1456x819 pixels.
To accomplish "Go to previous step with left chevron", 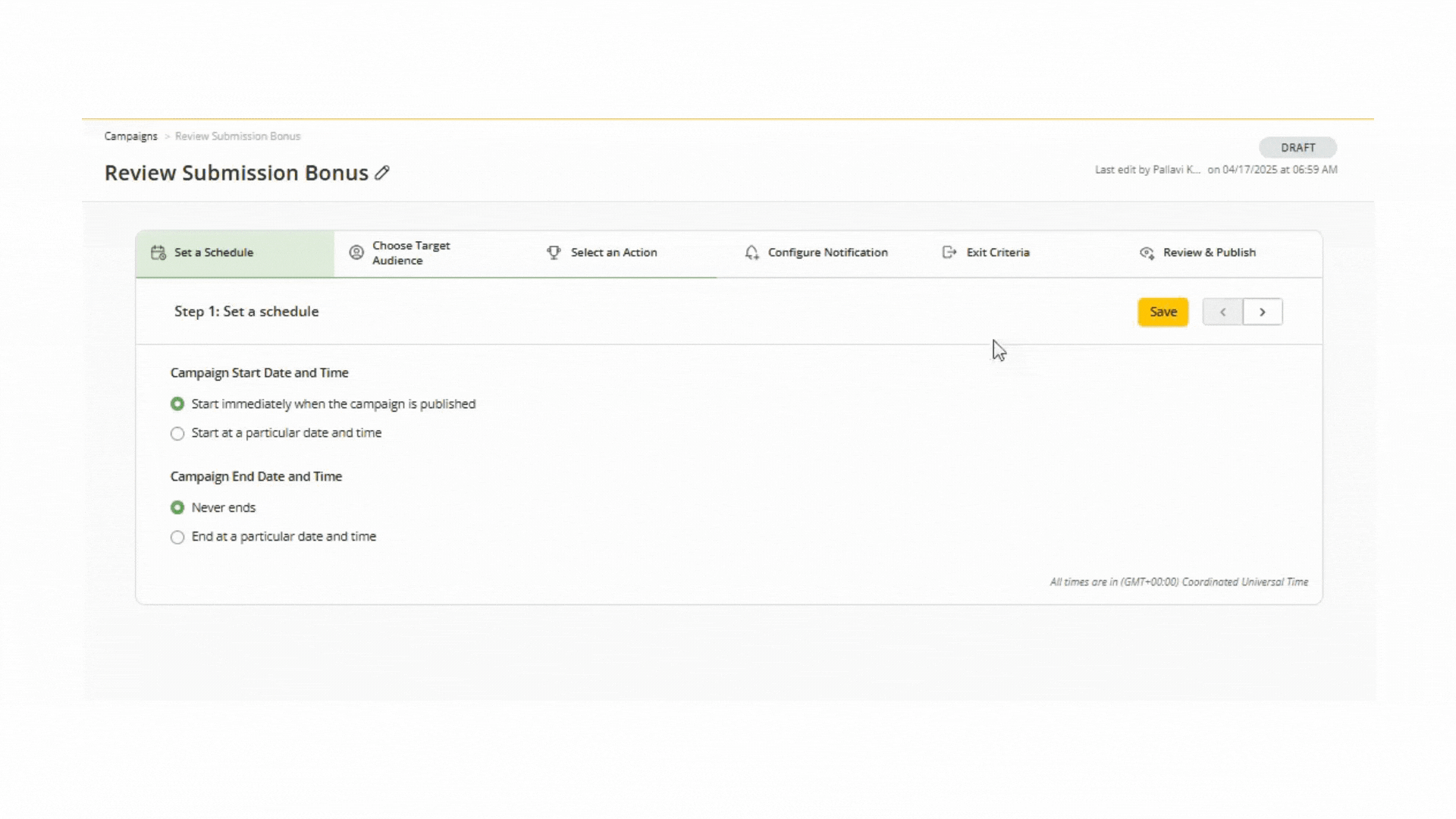I will pyautogui.click(x=1222, y=312).
